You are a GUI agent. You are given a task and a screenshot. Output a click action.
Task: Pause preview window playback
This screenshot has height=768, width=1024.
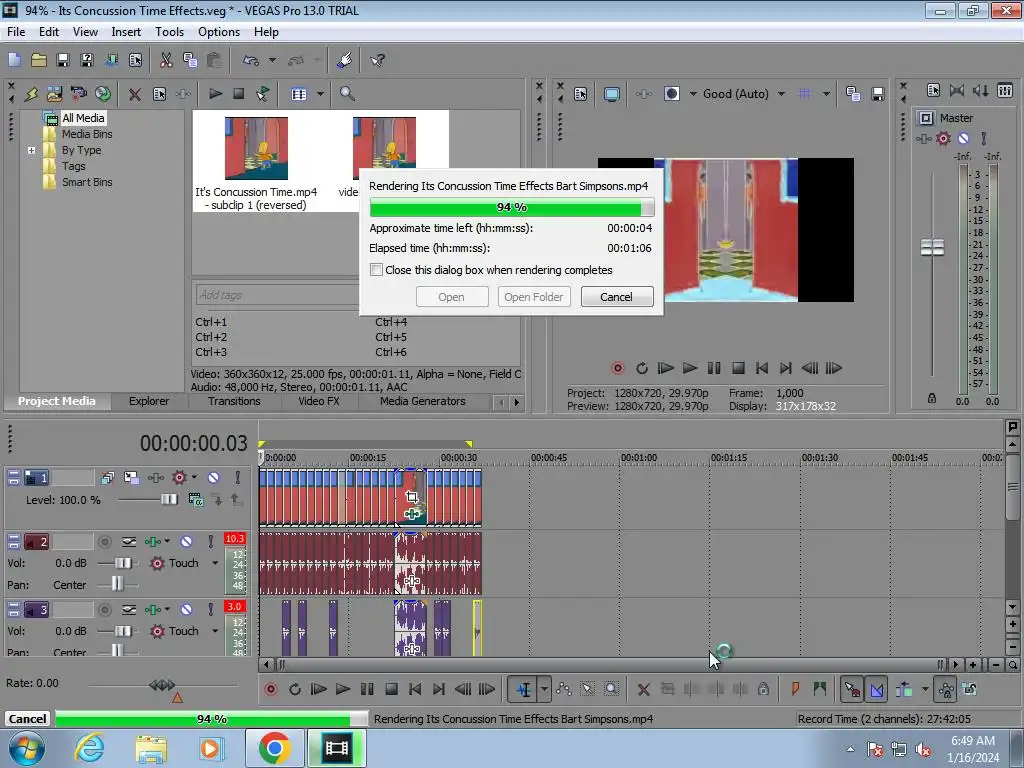(714, 368)
